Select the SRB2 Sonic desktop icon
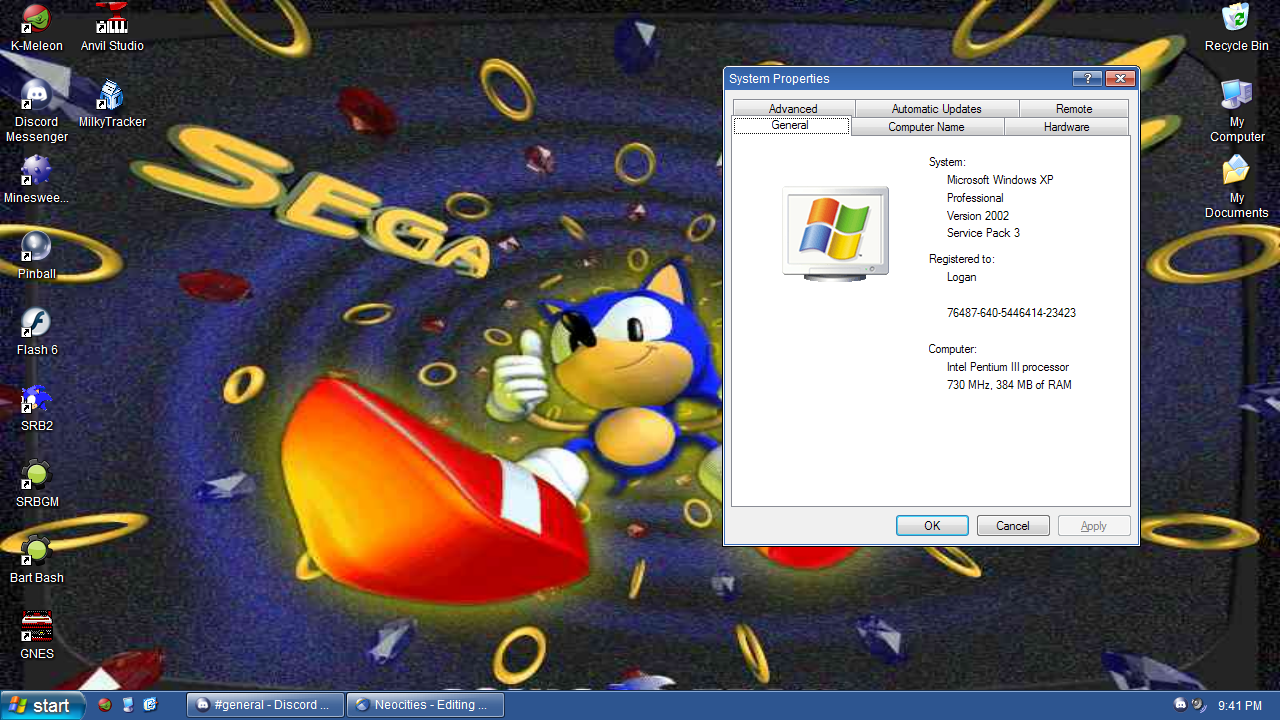 [x=36, y=400]
